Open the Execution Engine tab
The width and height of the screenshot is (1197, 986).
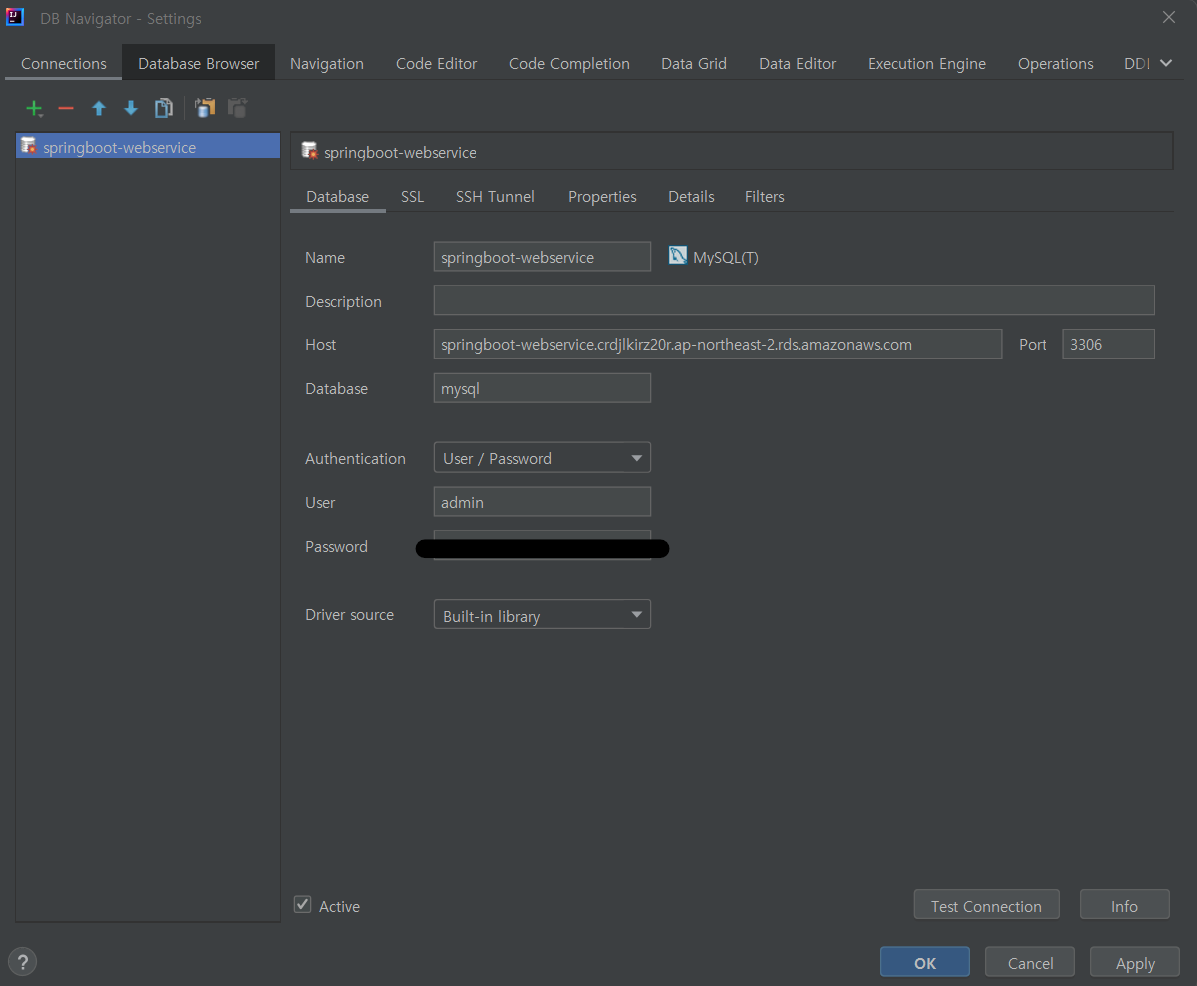[x=927, y=63]
